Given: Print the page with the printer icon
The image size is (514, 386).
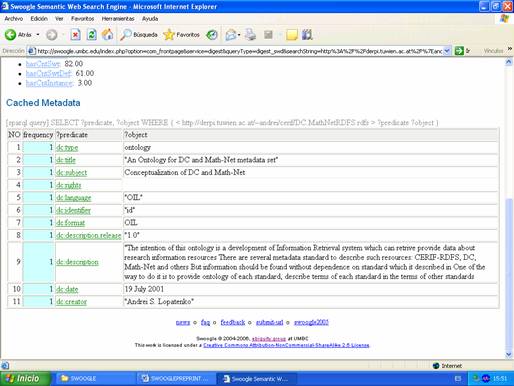Looking at the screenshot, I should point(251,35).
